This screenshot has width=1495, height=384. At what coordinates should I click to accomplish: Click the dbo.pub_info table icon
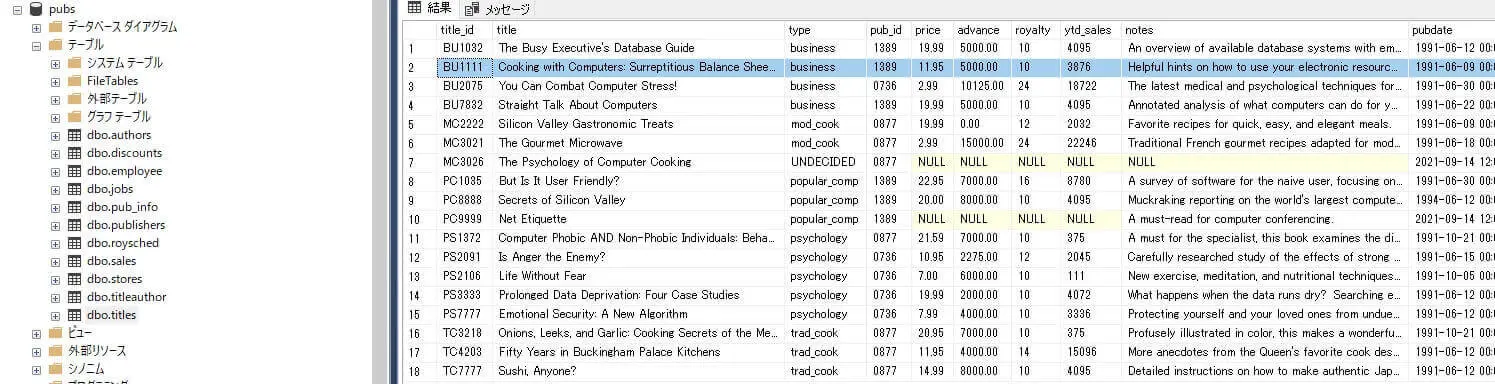(x=74, y=207)
